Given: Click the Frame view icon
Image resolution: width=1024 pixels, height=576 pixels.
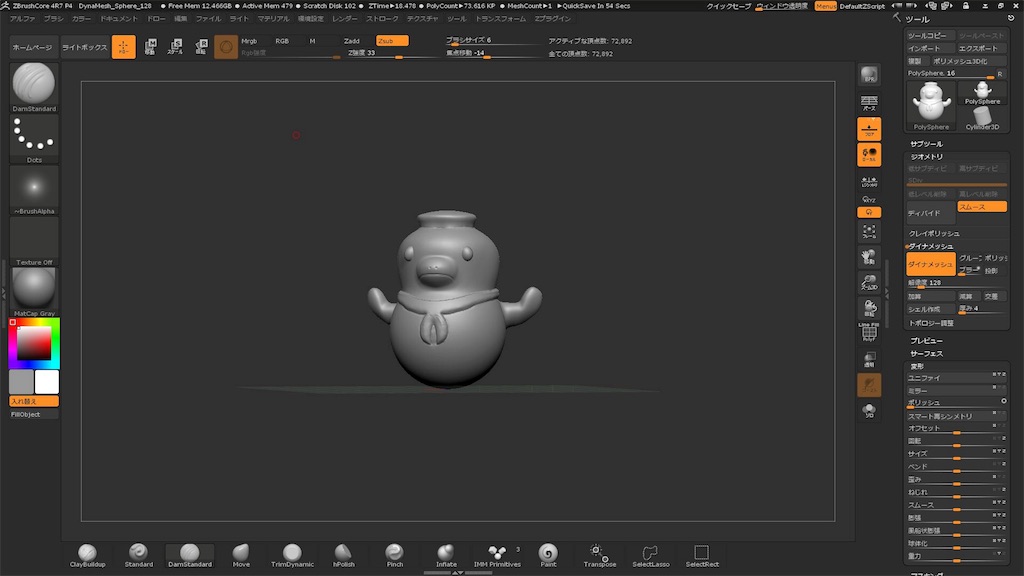Looking at the screenshot, I should (869, 231).
